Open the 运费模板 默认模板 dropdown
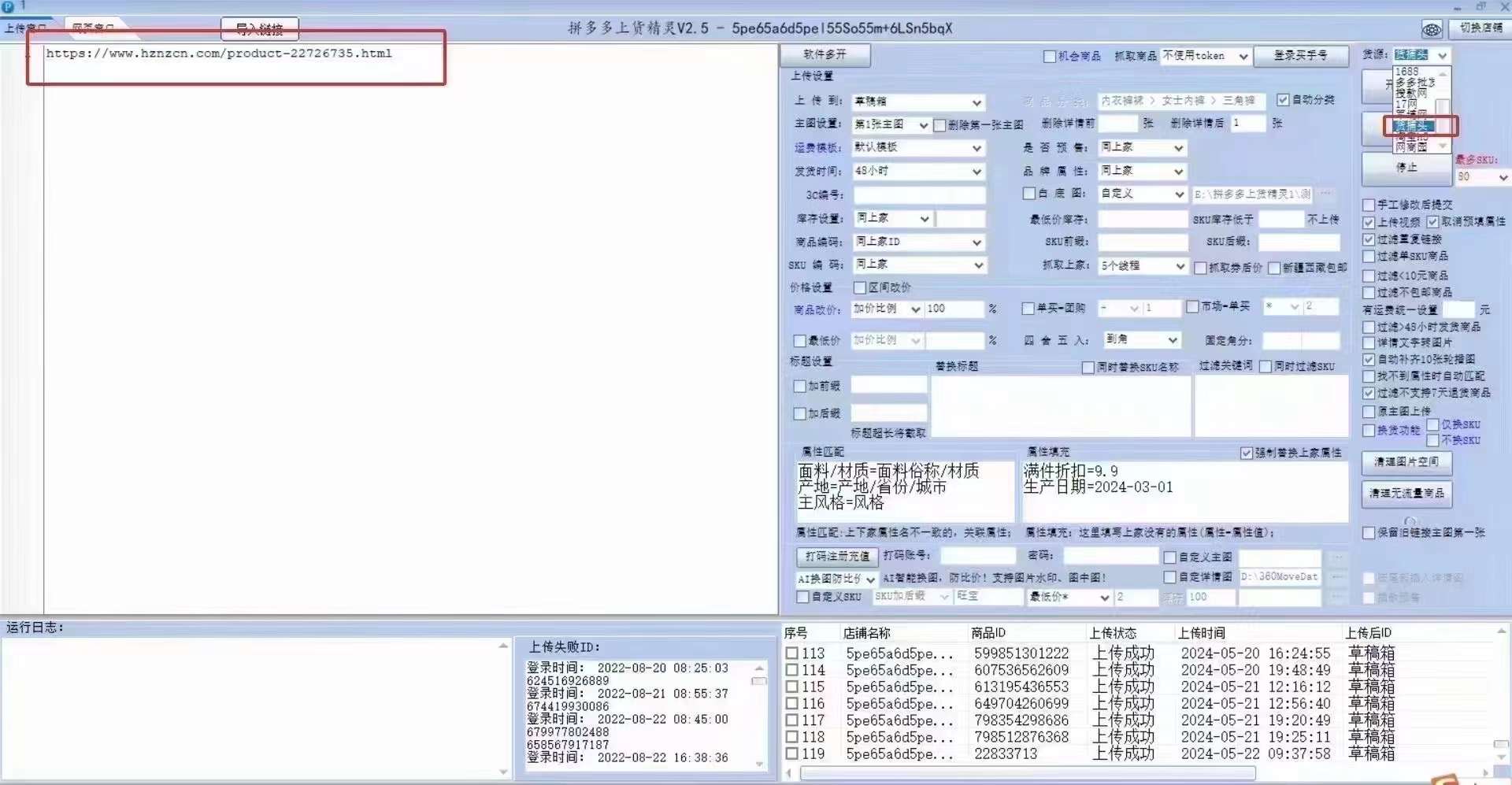Screen dimensions: 1512x785 pos(918,148)
